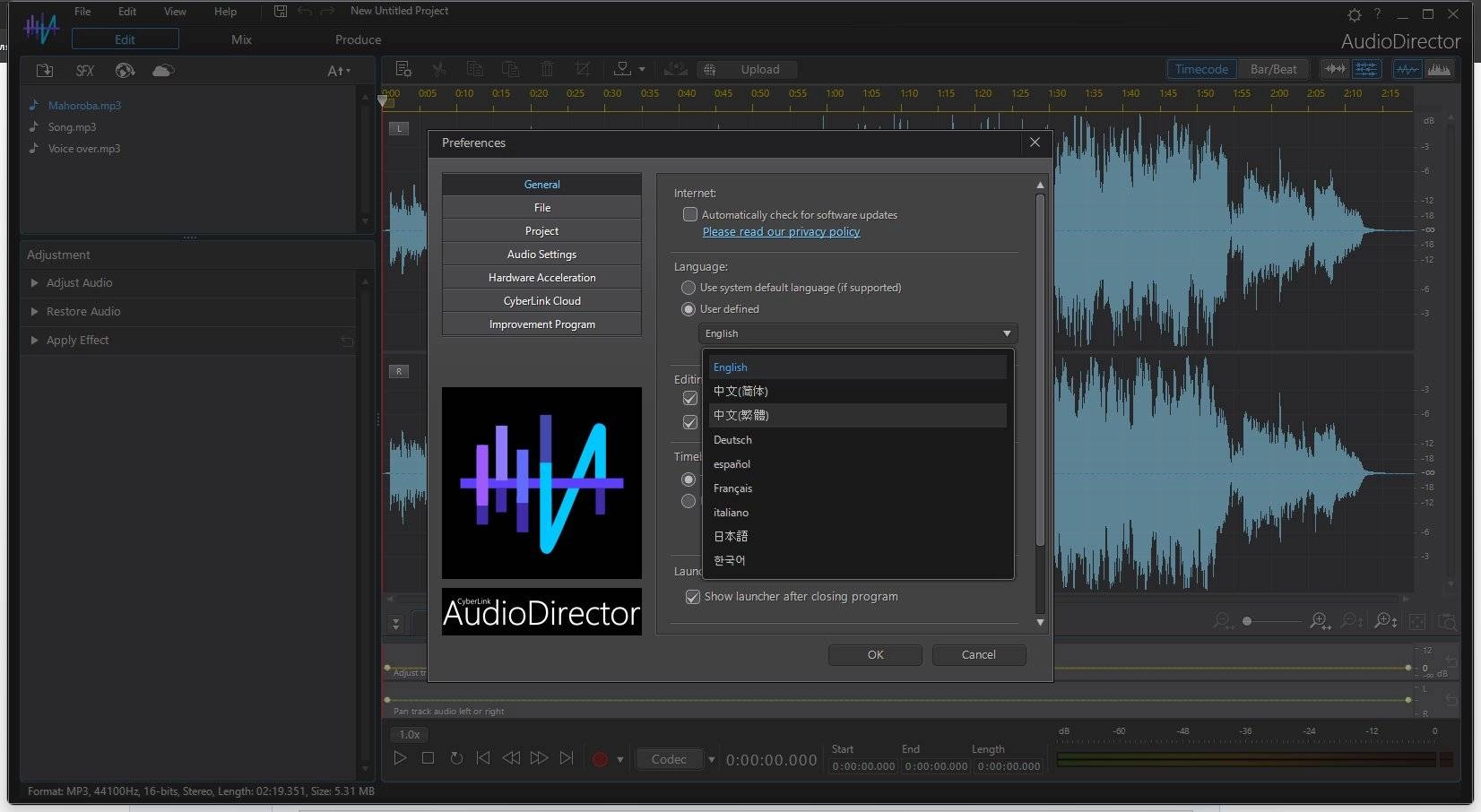The height and width of the screenshot is (812, 1481).
Task: Click the red Record button
Action: [x=600, y=759]
